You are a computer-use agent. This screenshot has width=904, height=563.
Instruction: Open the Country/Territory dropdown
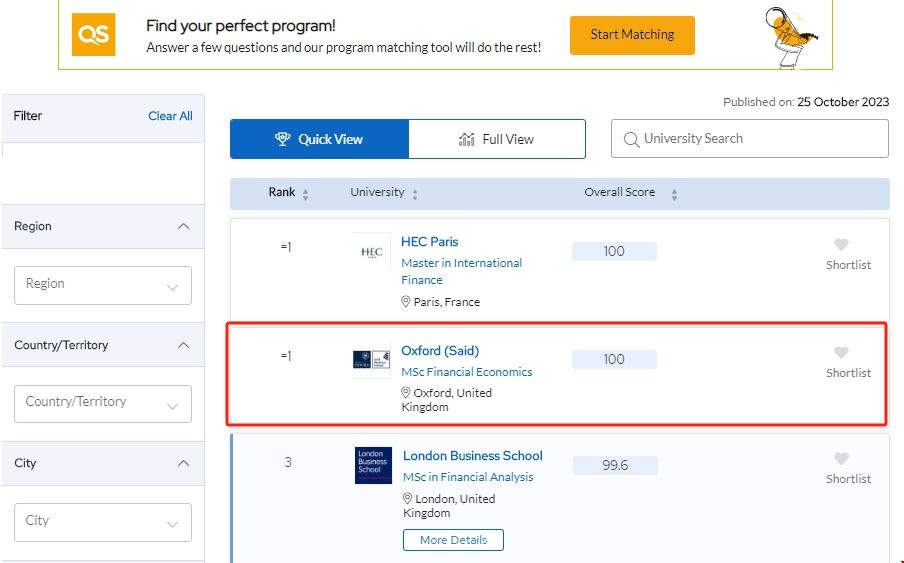[102, 403]
